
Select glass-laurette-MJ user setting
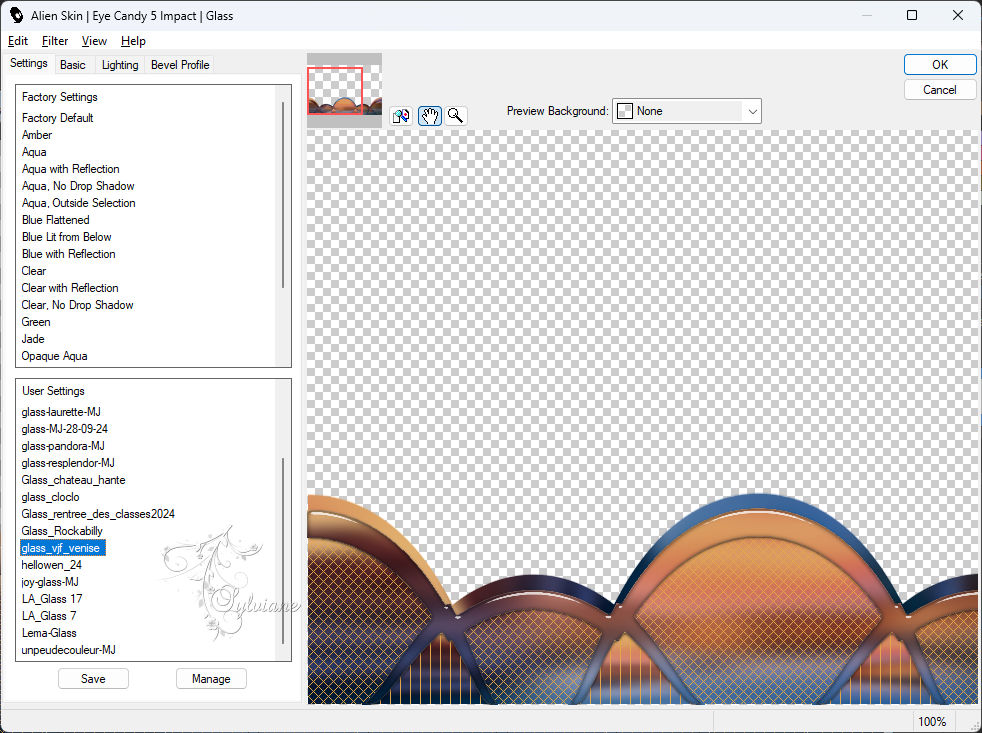[61, 412]
